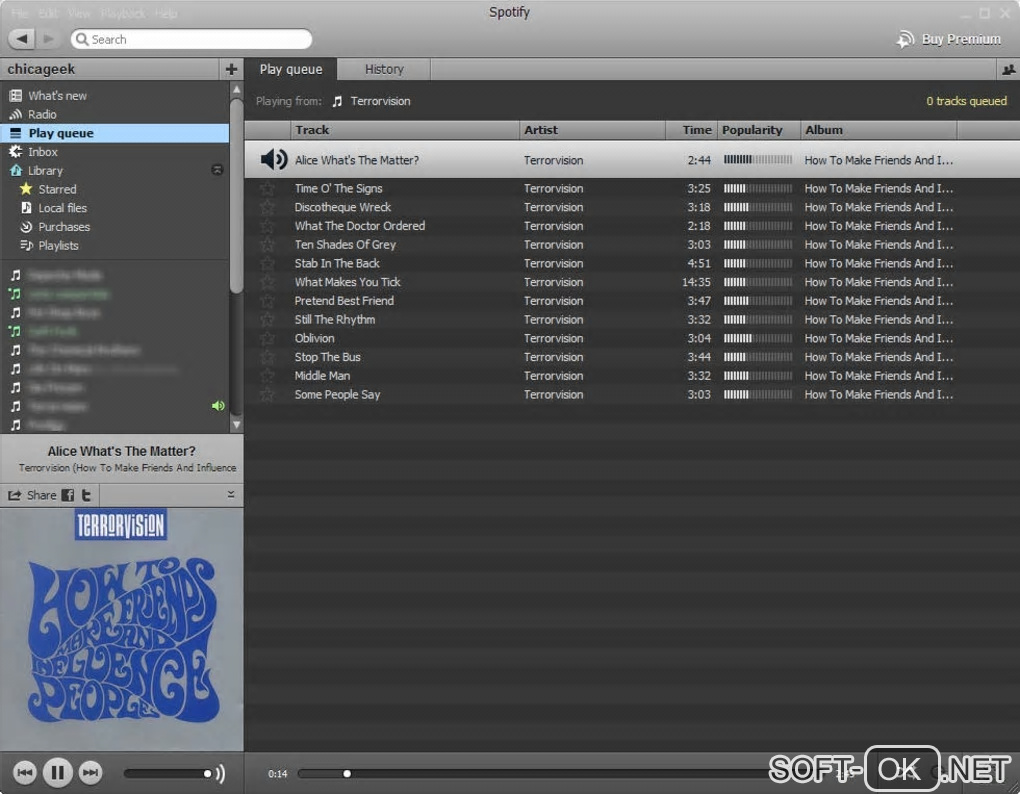Skip to the next track
The height and width of the screenshot is (794, 1020).
[x=90, y=773]
